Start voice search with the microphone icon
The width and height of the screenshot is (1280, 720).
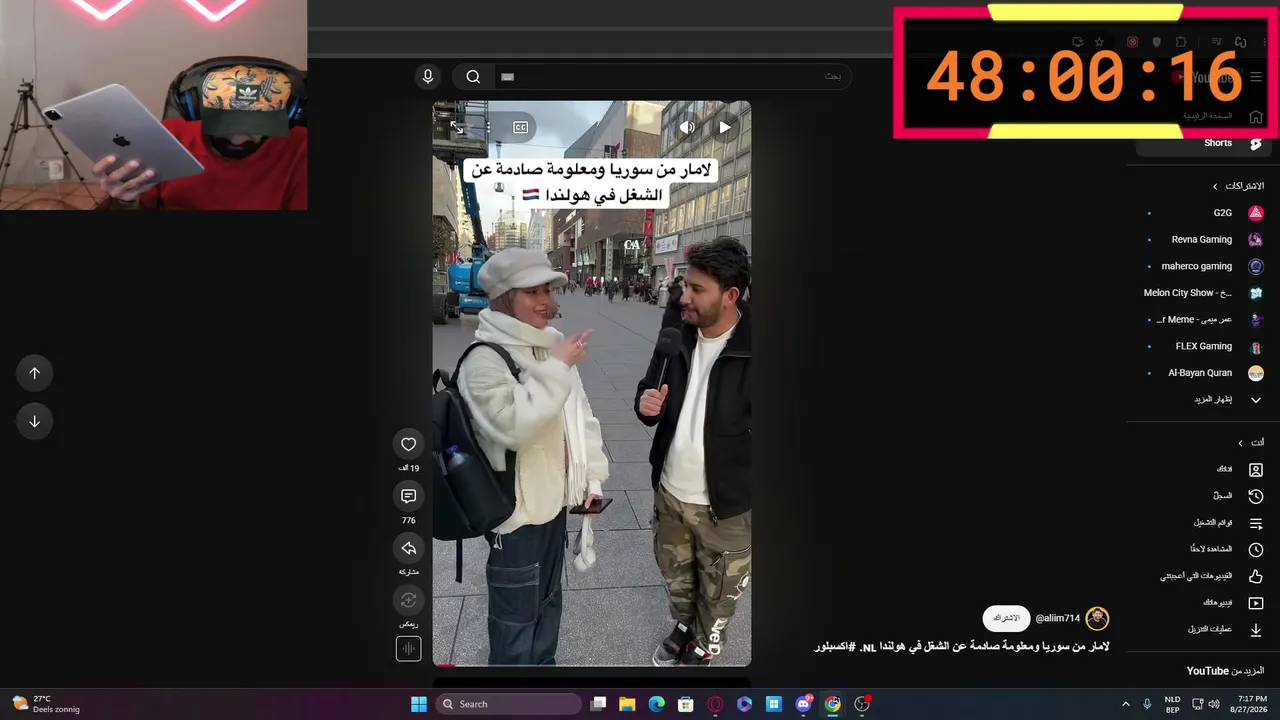point(428,76)
